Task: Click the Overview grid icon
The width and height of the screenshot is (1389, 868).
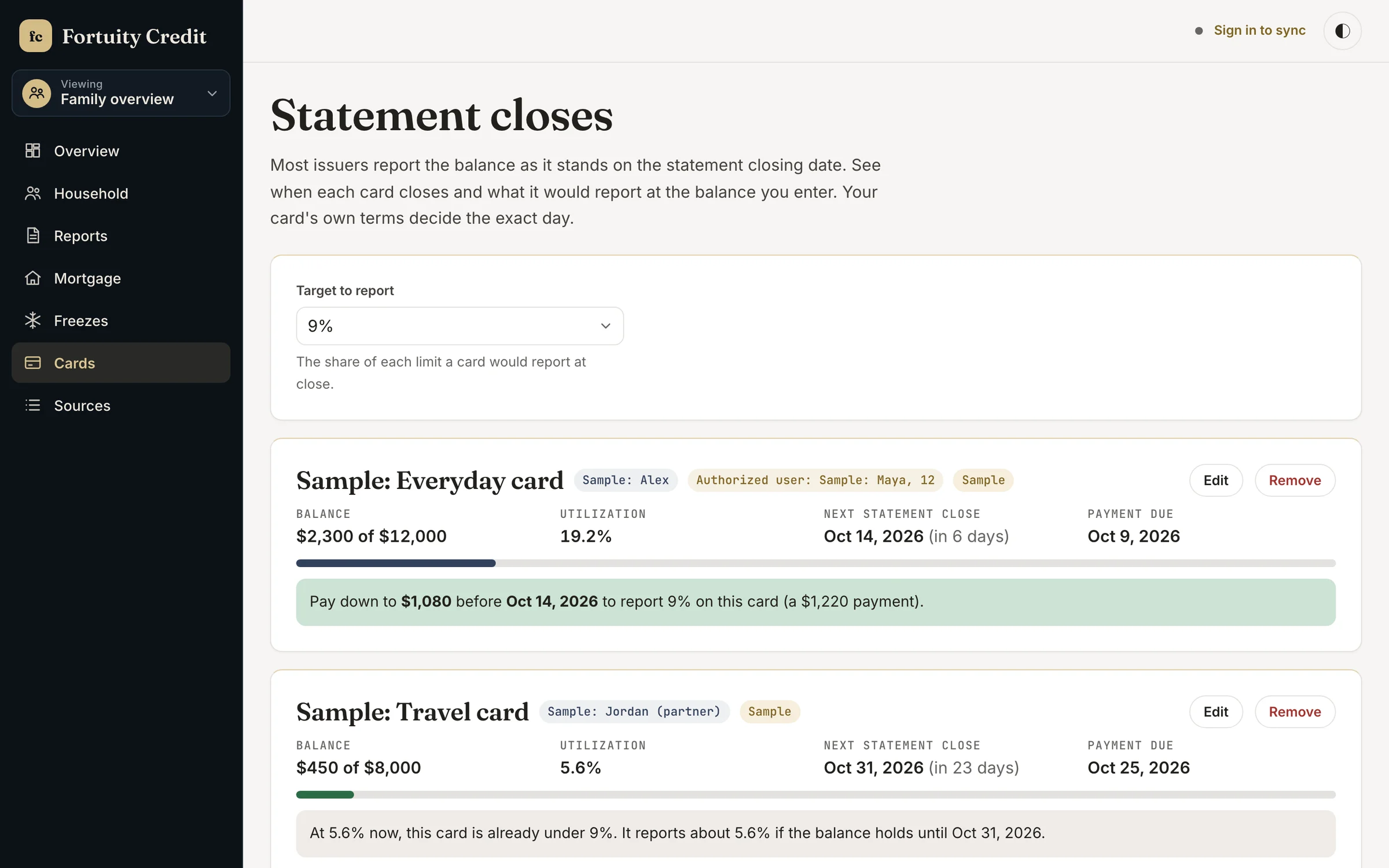Action: point(33,150)
